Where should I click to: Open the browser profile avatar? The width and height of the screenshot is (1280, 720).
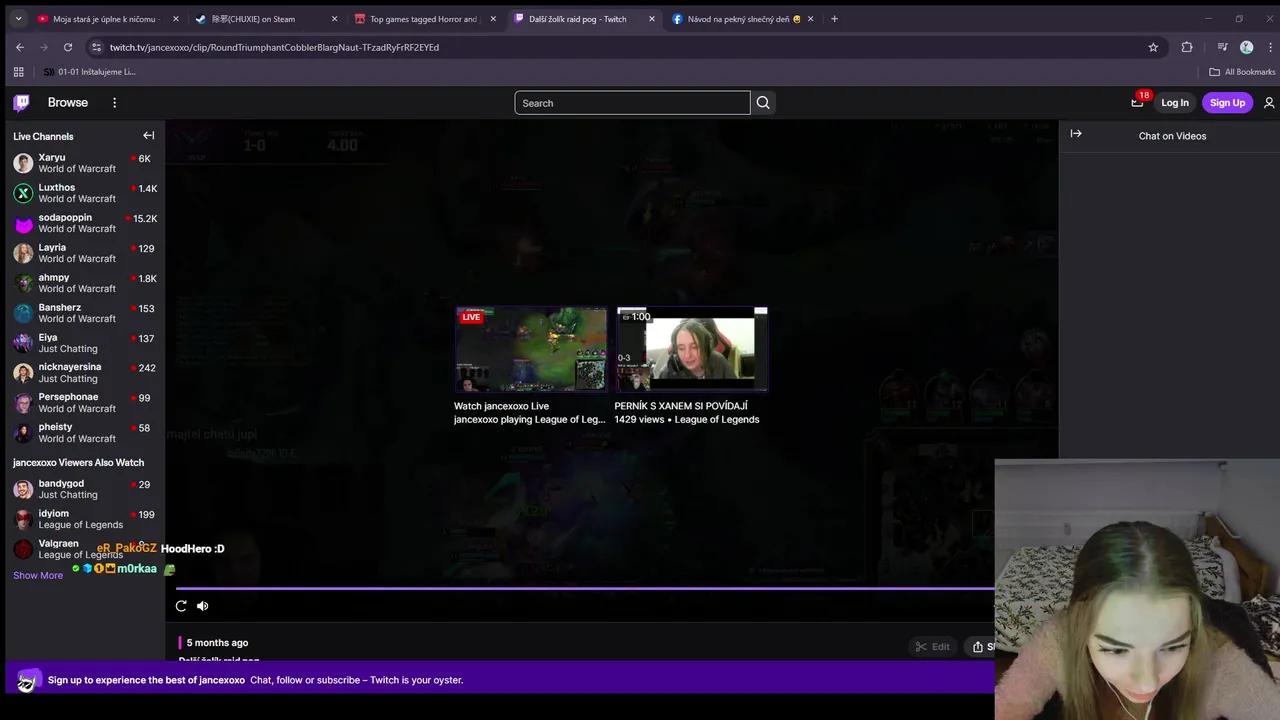[1246, 47]
